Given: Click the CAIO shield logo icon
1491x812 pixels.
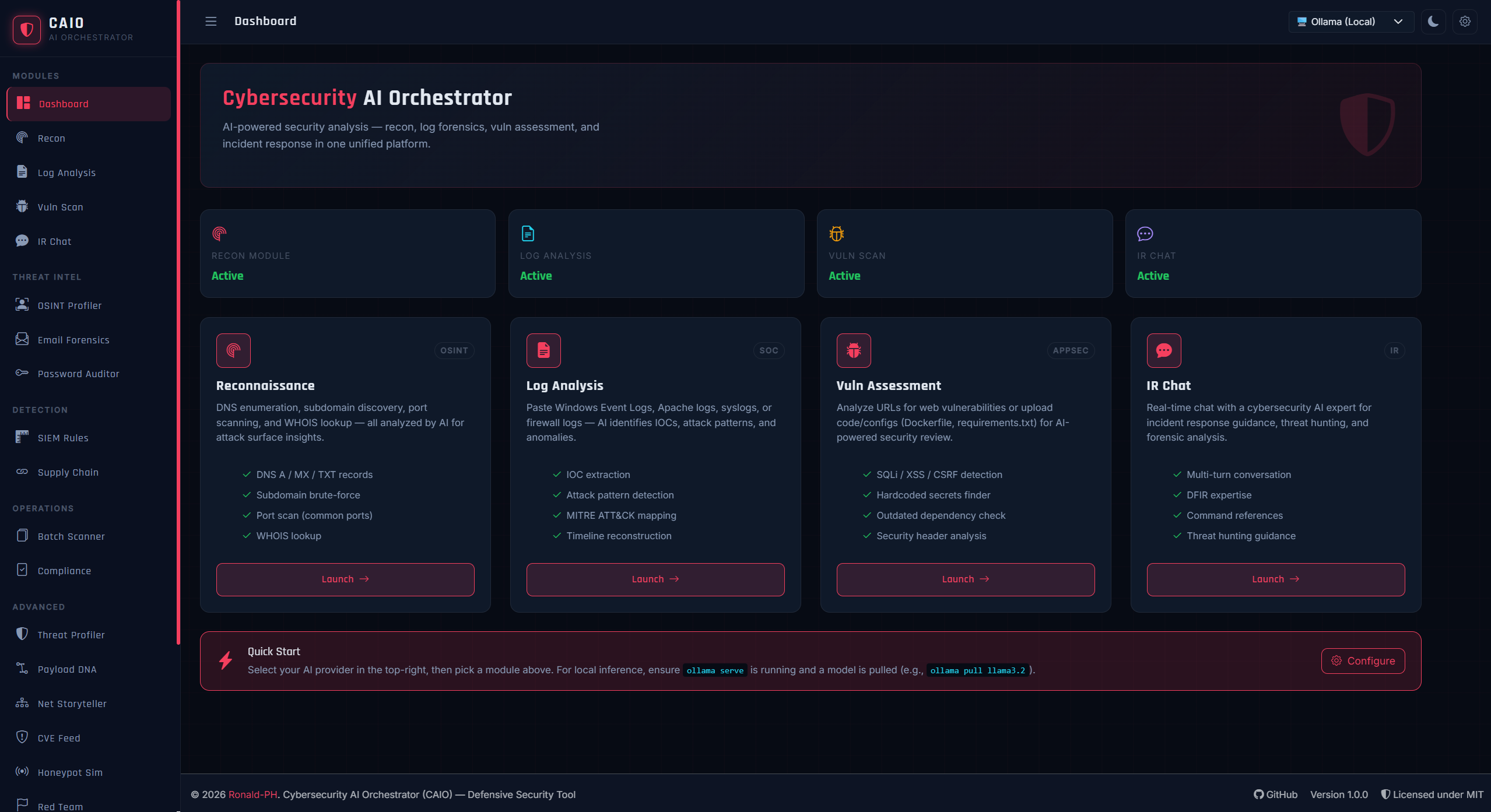Looking at the screenshot, I should pos(27,29).
